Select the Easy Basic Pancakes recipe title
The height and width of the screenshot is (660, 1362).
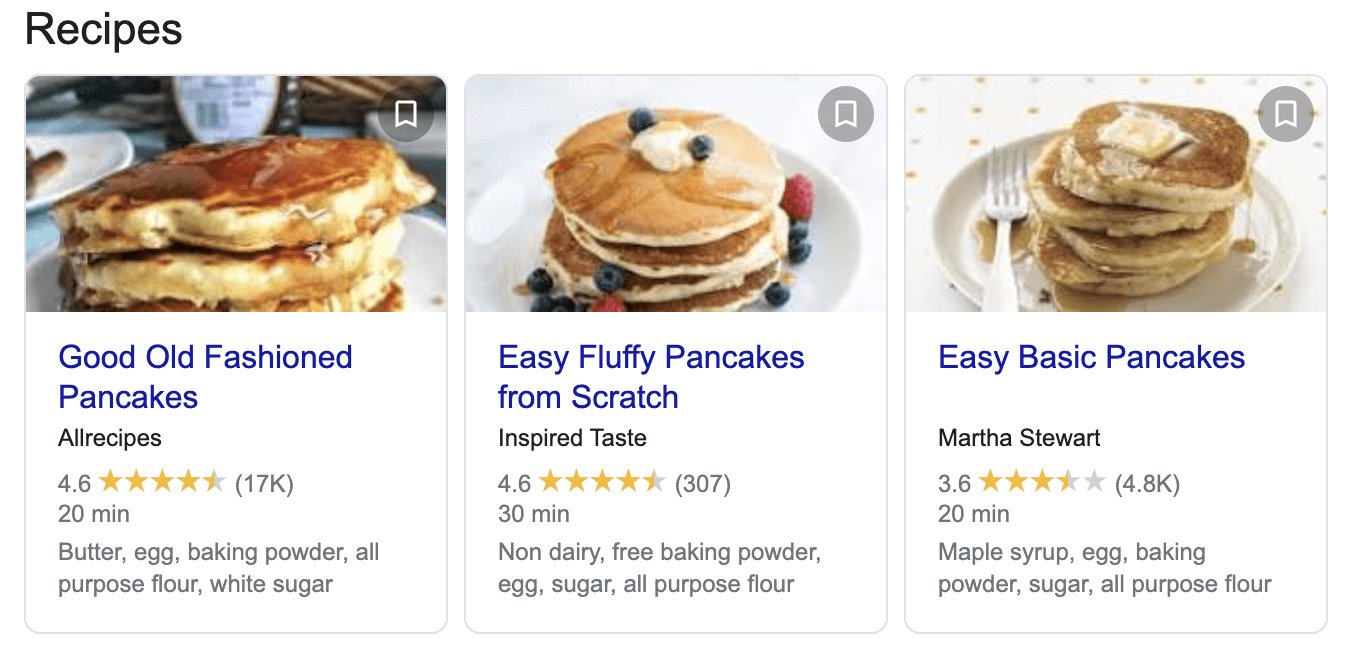tap(1091, 357)
